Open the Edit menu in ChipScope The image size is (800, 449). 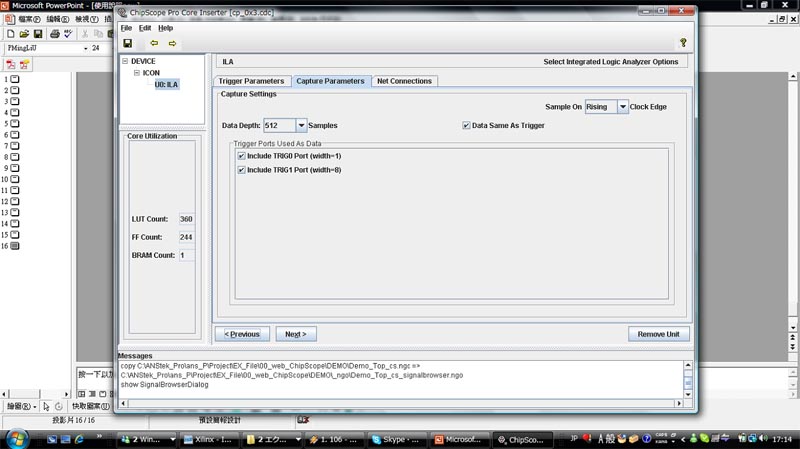point(145,28)
